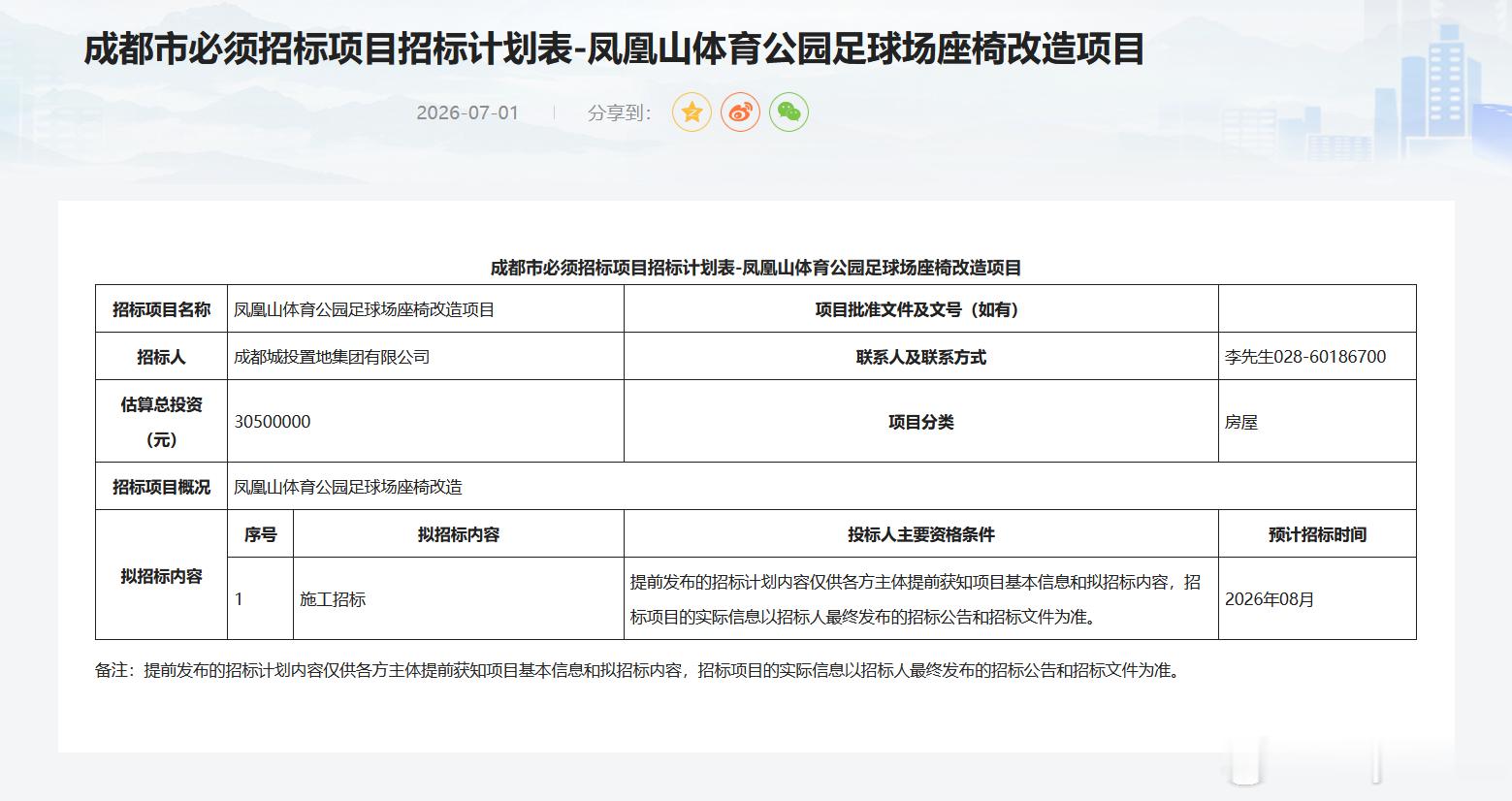Select the project name cell 凤凰山体育公园足球场座椅改造项目
The image size is (1512, 801).
click(426, 309)
